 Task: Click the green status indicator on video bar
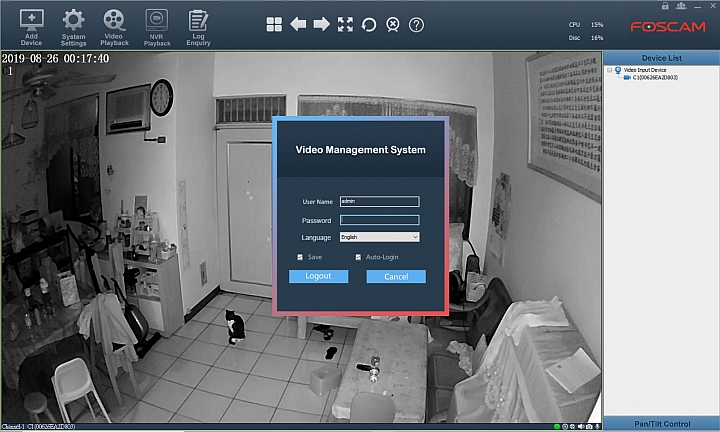557,426
